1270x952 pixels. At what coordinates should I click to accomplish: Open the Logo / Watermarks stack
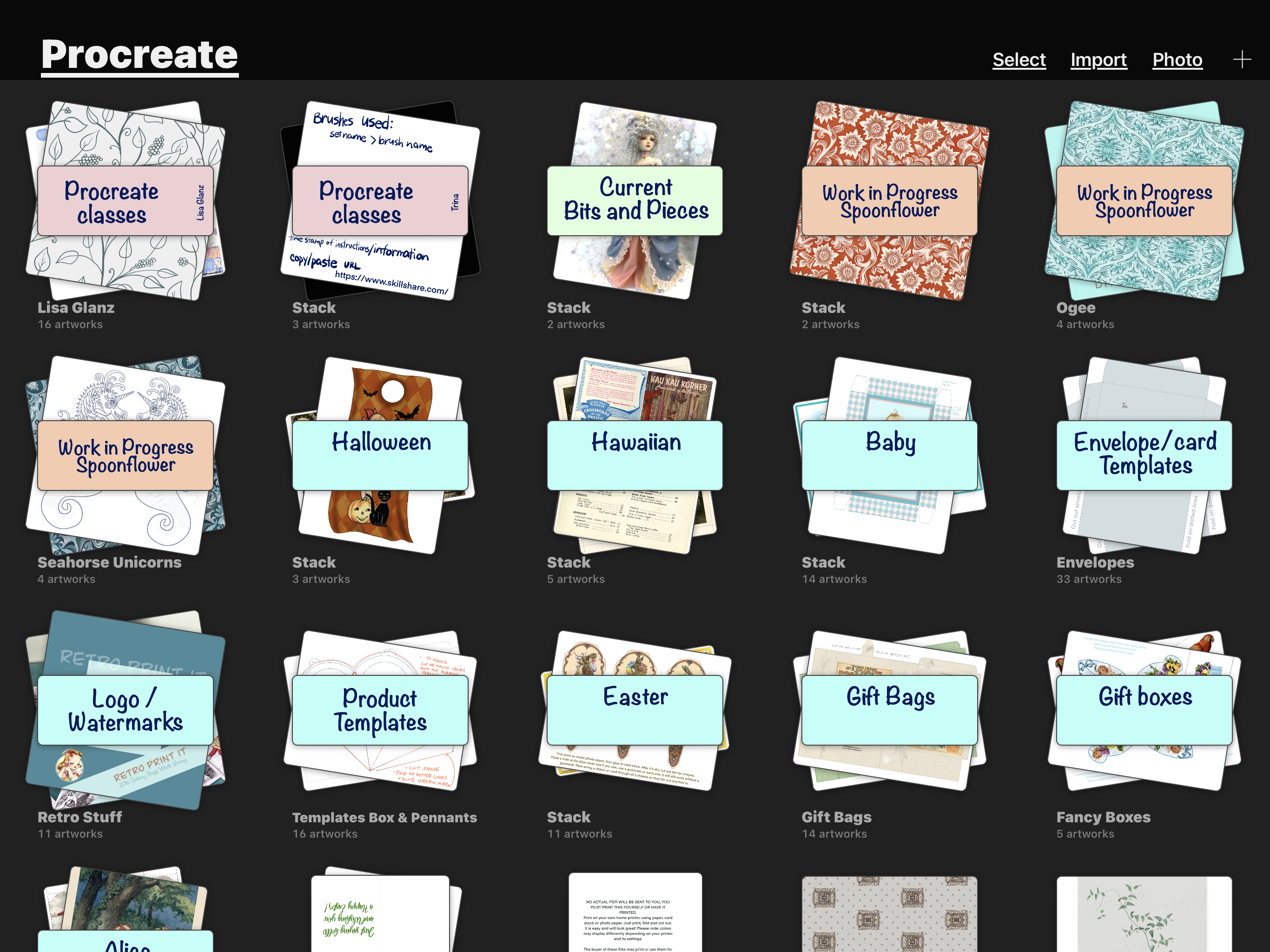[125, 710]
